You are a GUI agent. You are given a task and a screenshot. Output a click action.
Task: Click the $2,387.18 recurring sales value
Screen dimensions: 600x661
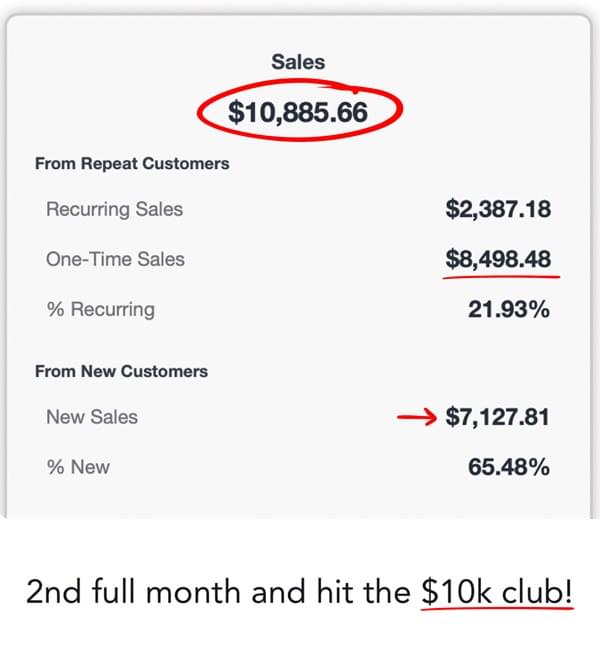[498, 210]
